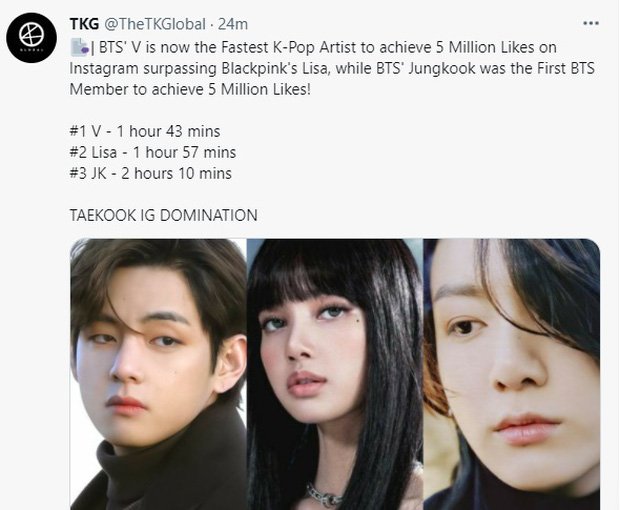The image size is (620, 510).
Task: Click the document emoji starting the tweet
Action: 80,47
